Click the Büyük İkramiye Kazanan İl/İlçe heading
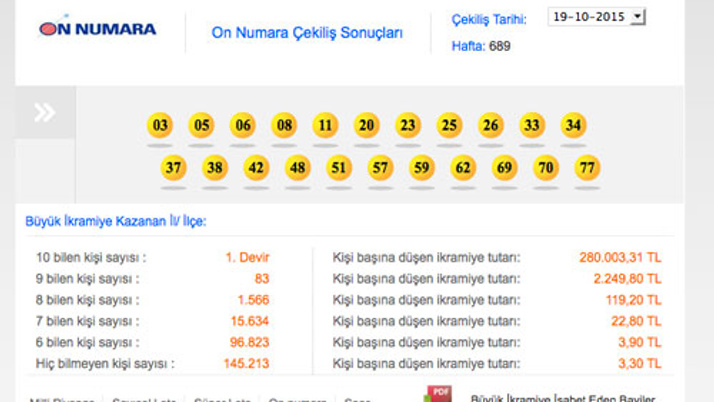Viewport: 714px width, 402px height. coord(116,221)
